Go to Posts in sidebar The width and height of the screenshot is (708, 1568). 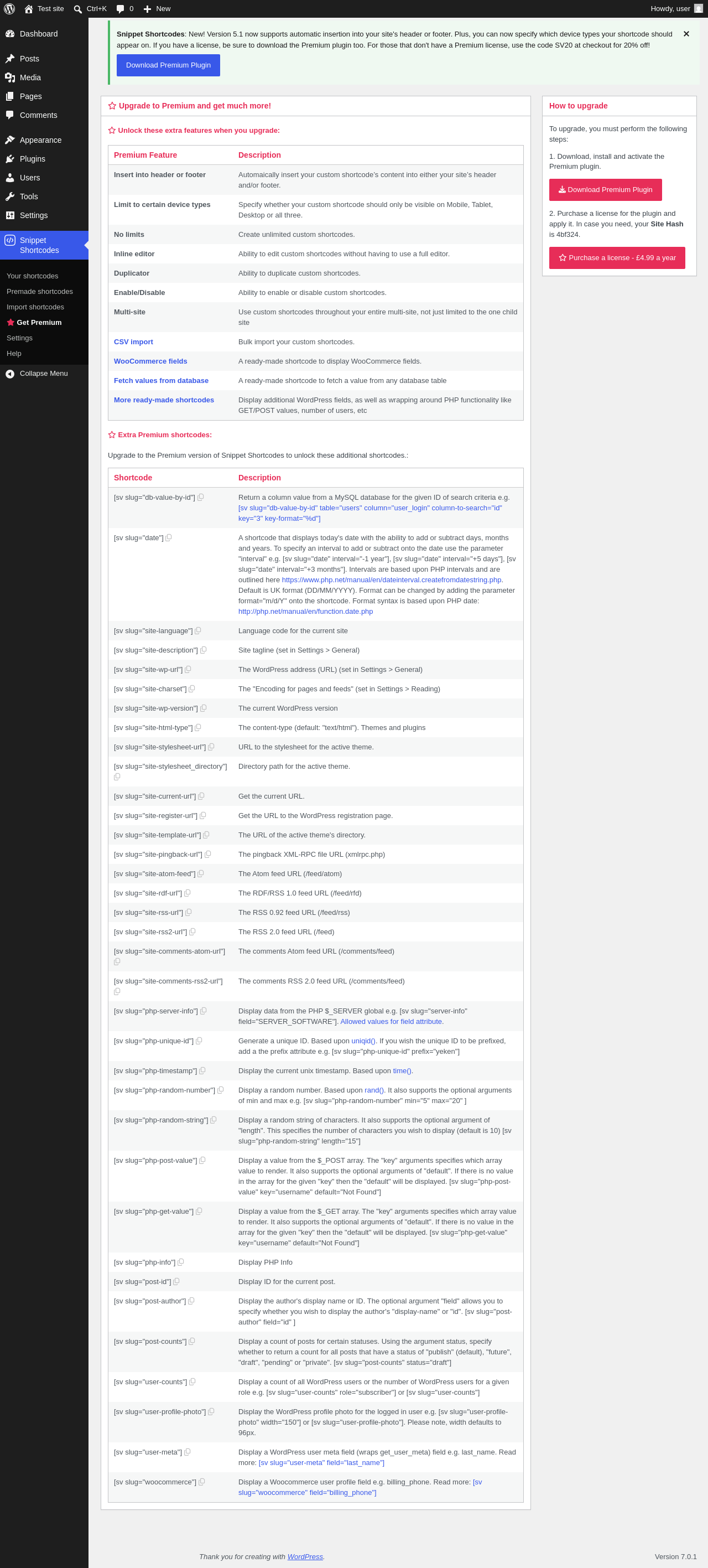pyautogui.click(x=44, y=59)
